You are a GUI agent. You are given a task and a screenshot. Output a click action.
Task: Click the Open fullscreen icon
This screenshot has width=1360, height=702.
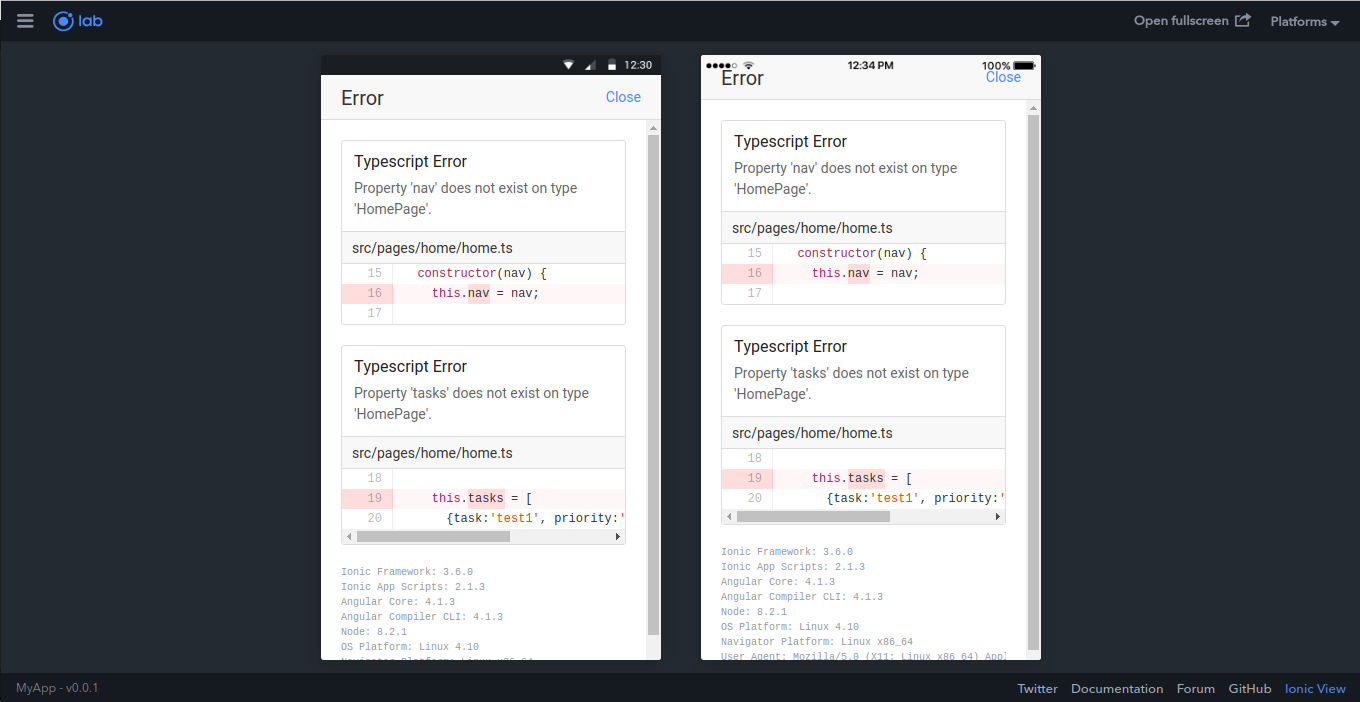tap(1242, 20)
